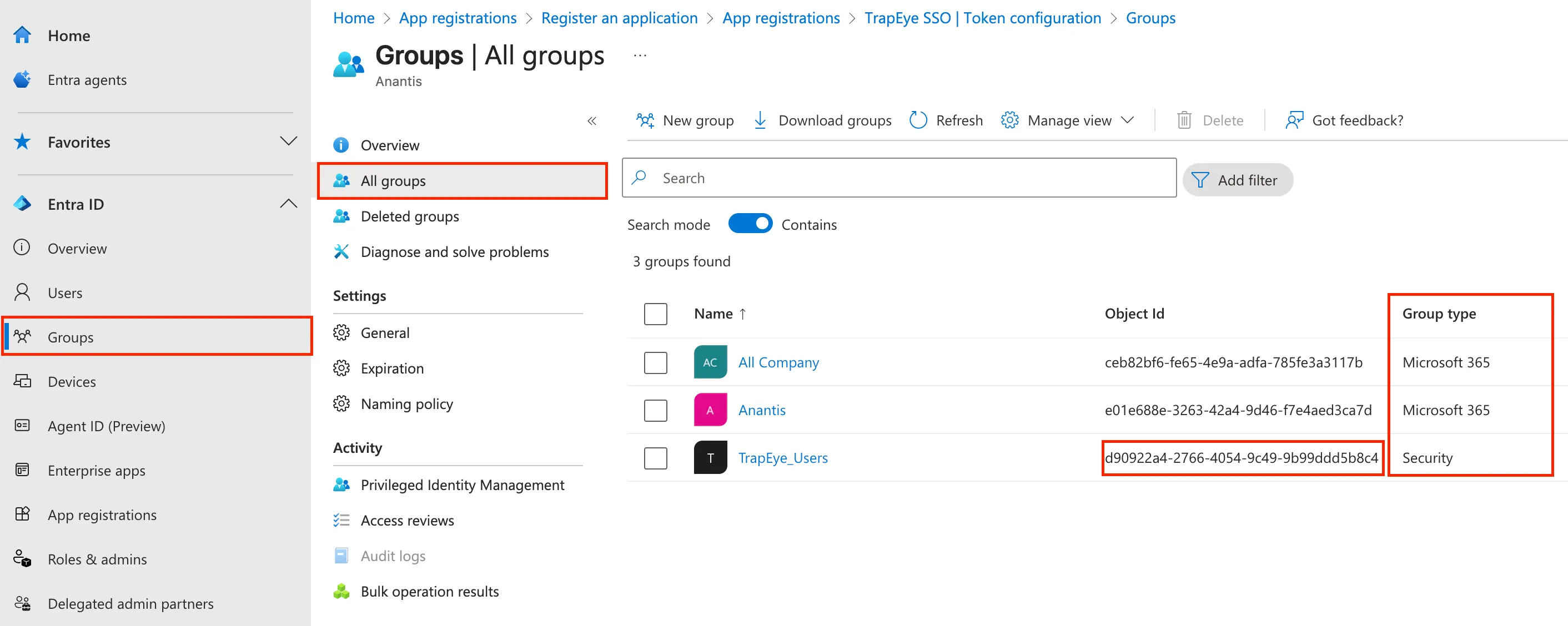
Task: Open the TrapEye_Users group link
Action: 782,457
